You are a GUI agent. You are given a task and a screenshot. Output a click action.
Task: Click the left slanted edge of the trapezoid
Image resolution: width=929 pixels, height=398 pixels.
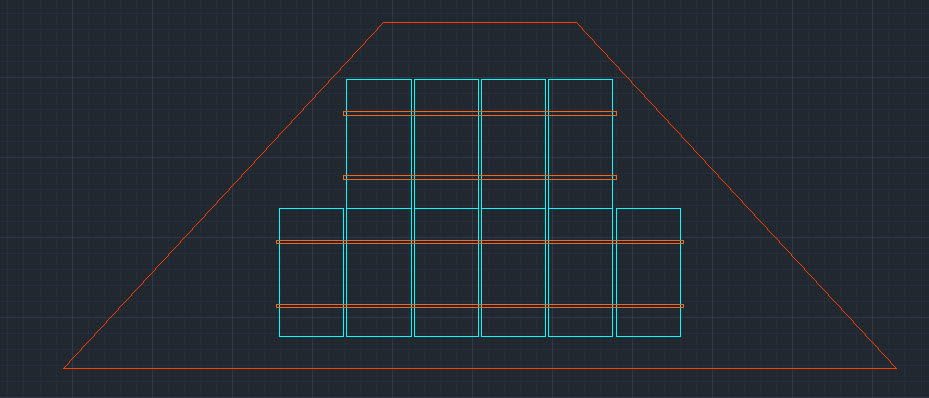click(223, 195)
